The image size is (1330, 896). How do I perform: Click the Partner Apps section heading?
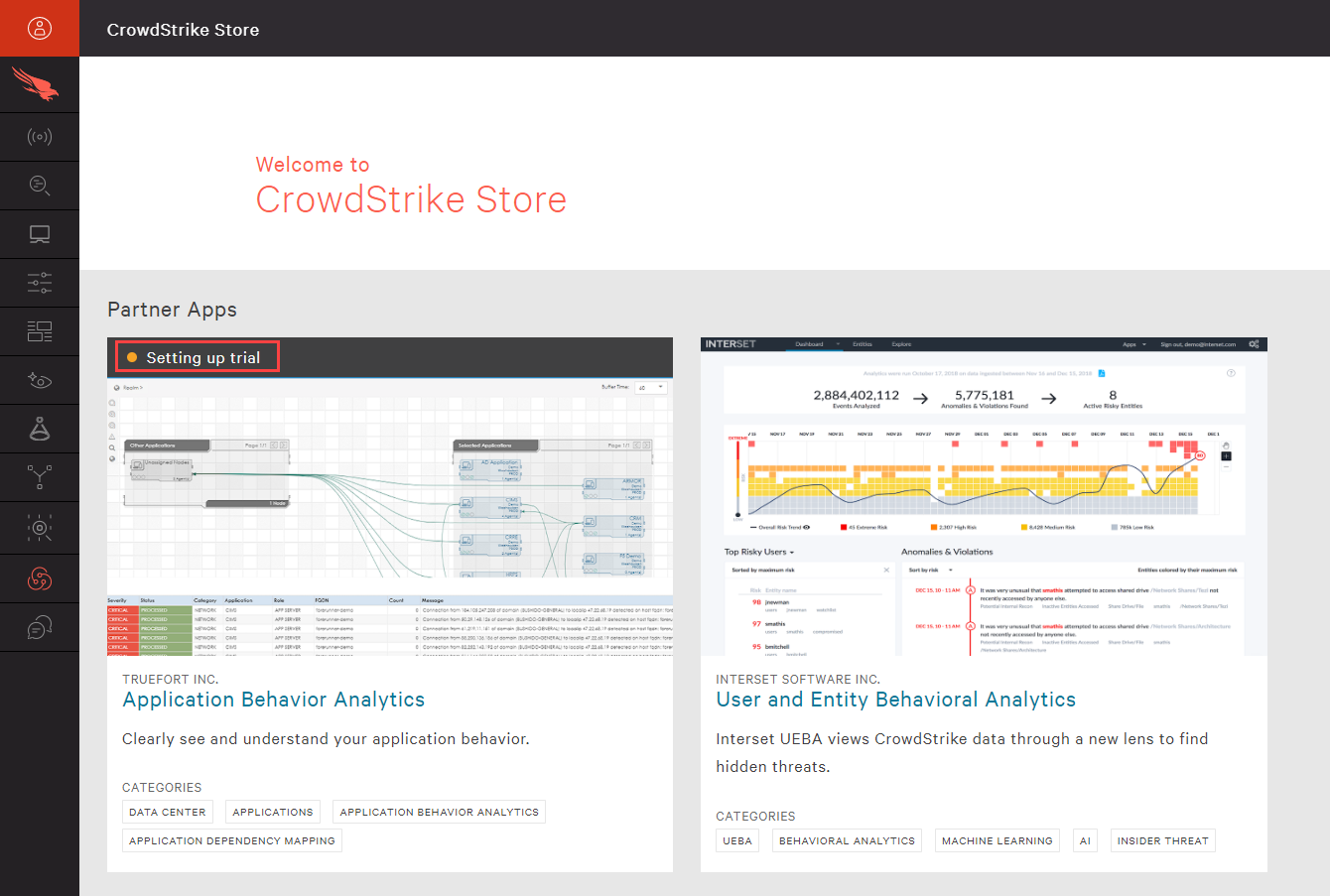172,310
